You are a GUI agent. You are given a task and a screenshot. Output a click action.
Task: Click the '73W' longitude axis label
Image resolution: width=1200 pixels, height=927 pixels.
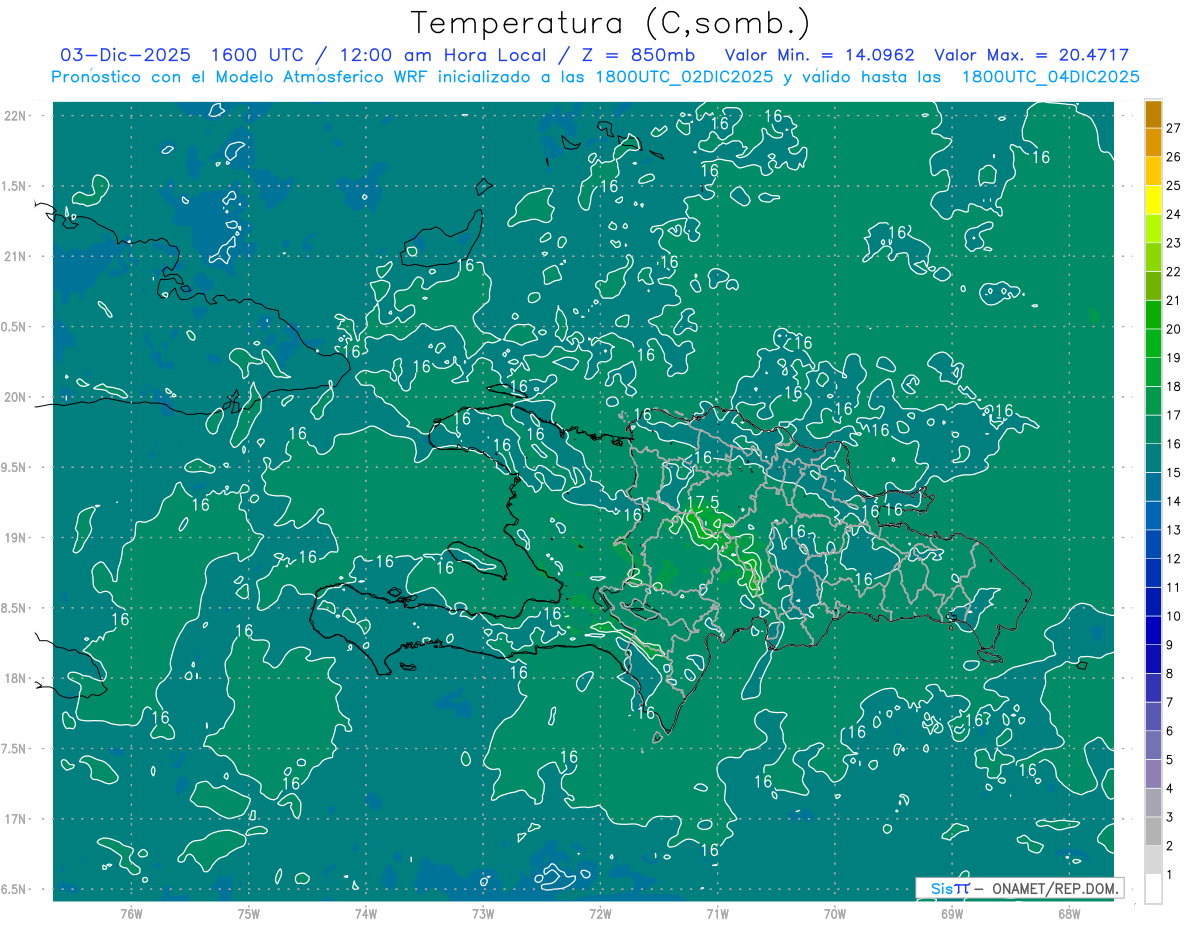click(483, 913)
